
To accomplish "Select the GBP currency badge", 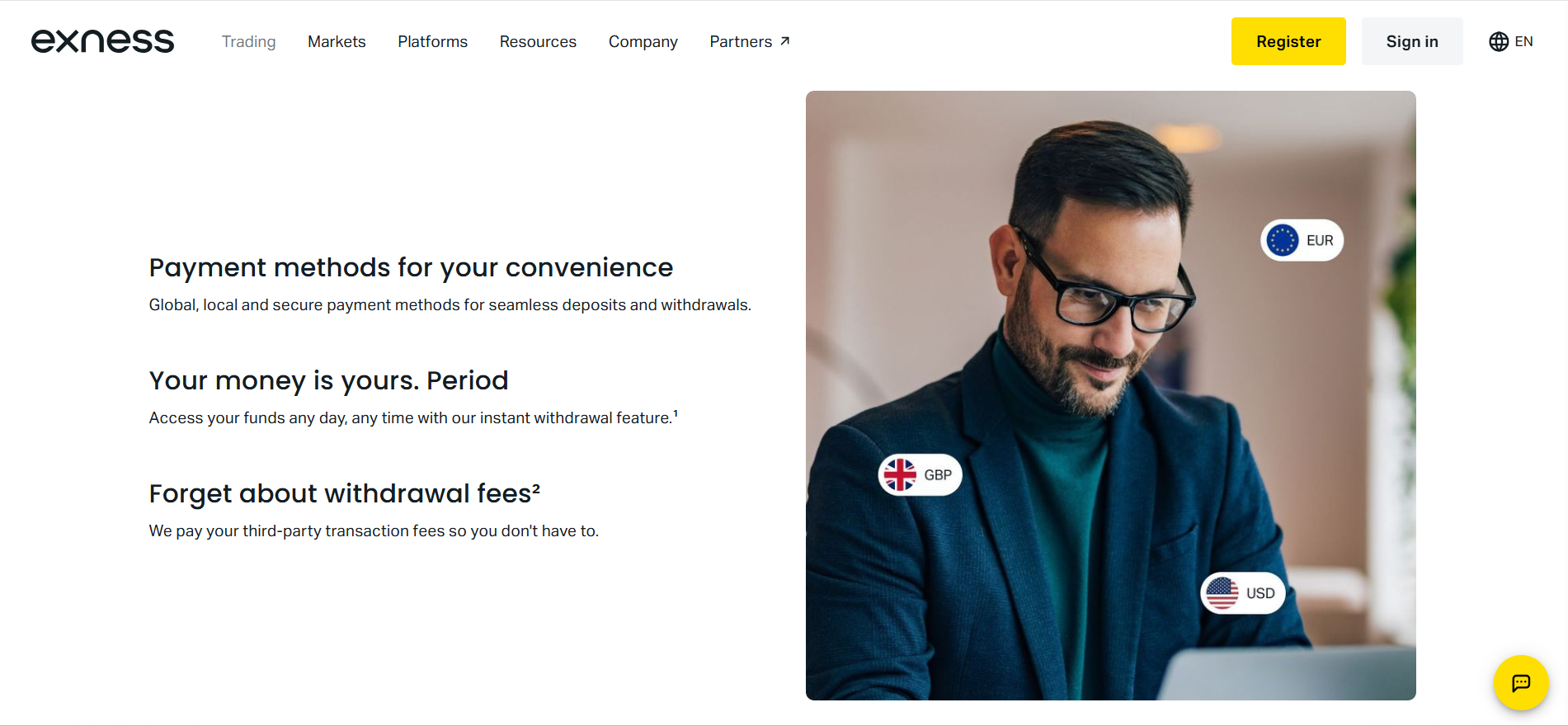I will (920, 475).
